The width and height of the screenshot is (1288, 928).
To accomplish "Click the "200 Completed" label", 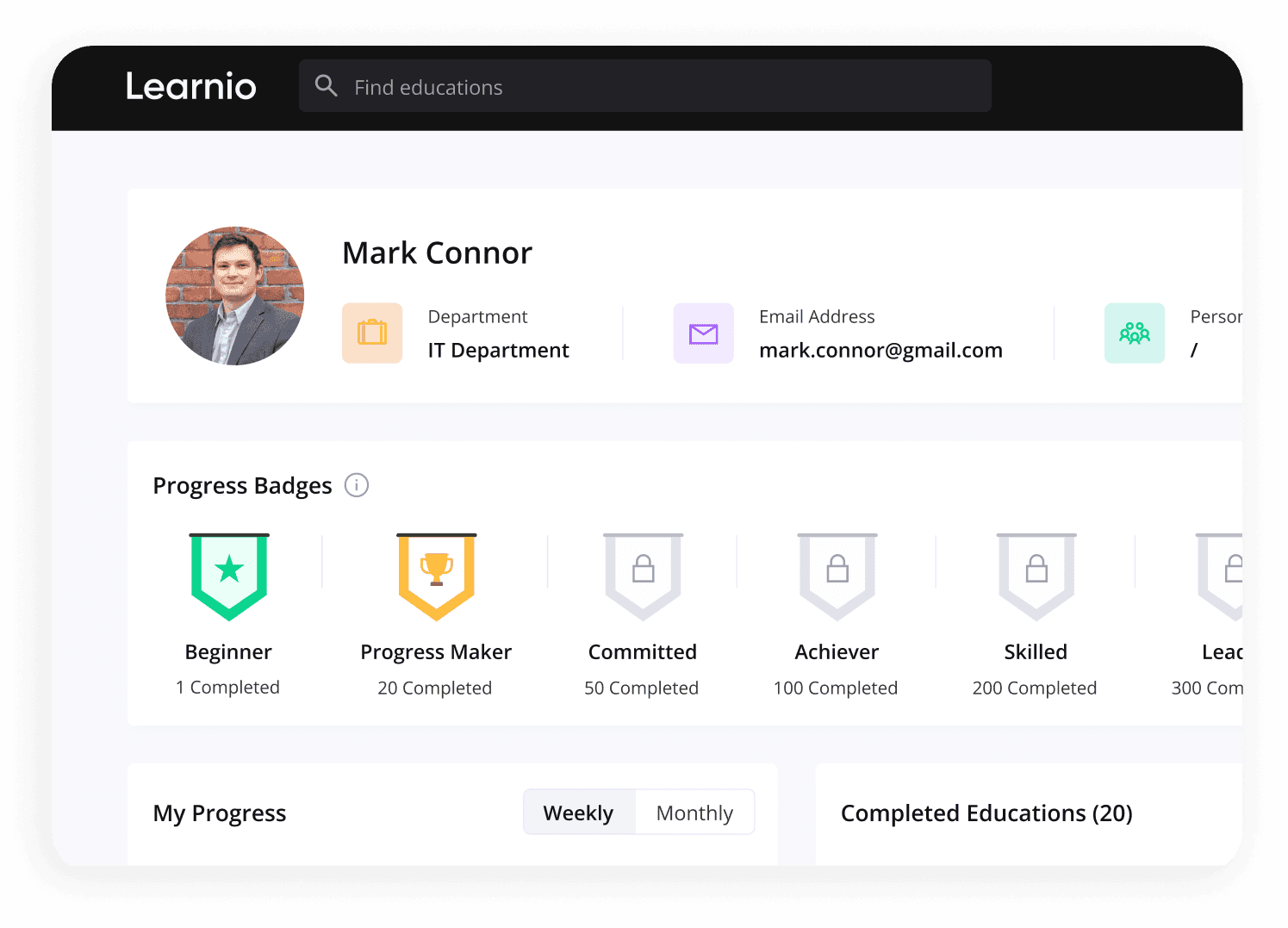I will (1035, 688).
